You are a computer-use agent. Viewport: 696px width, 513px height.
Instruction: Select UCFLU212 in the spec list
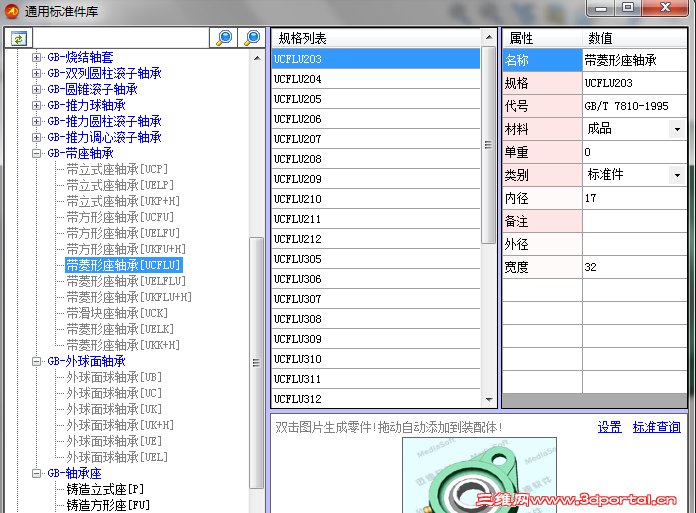[376, 239]
